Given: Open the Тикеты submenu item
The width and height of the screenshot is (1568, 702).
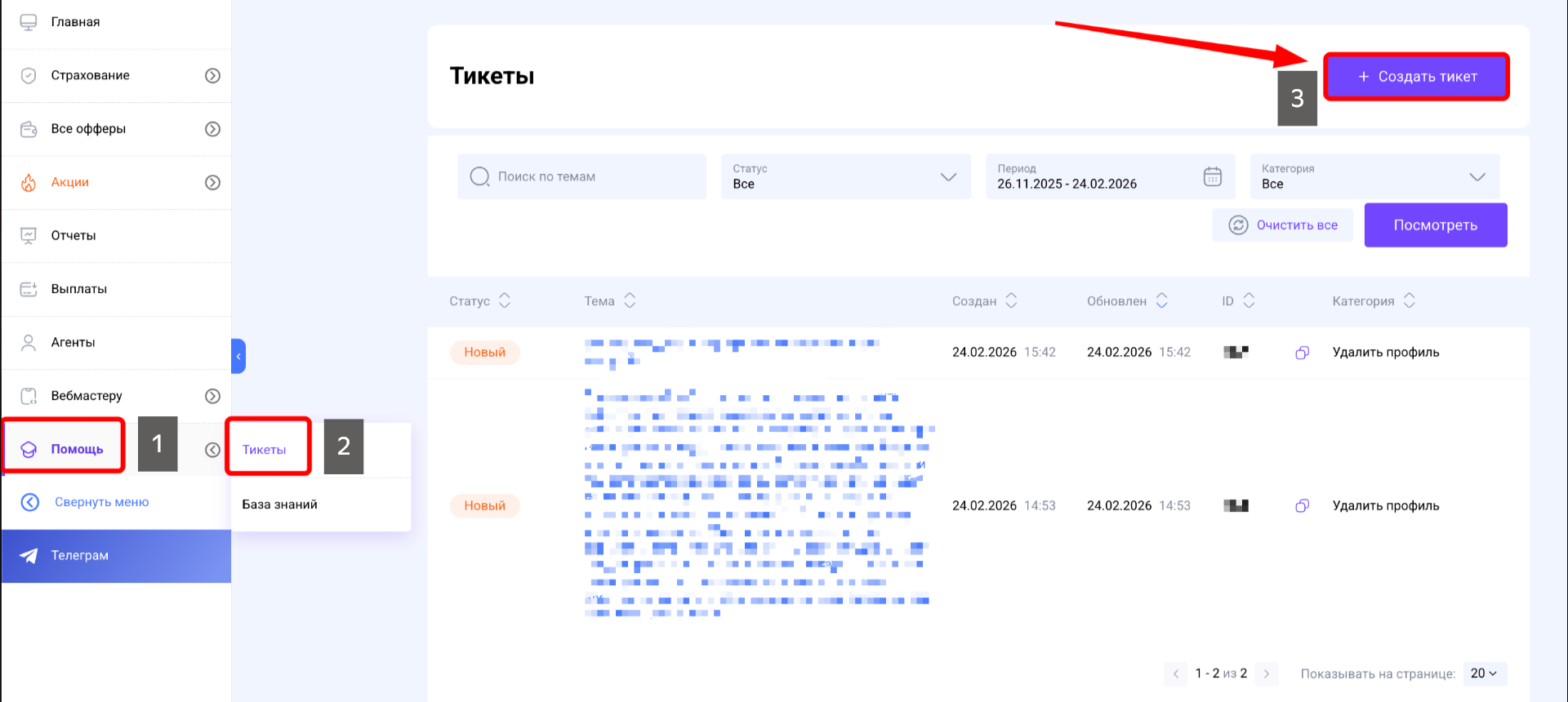Looking at the screenshot, I should pos(265,450).
